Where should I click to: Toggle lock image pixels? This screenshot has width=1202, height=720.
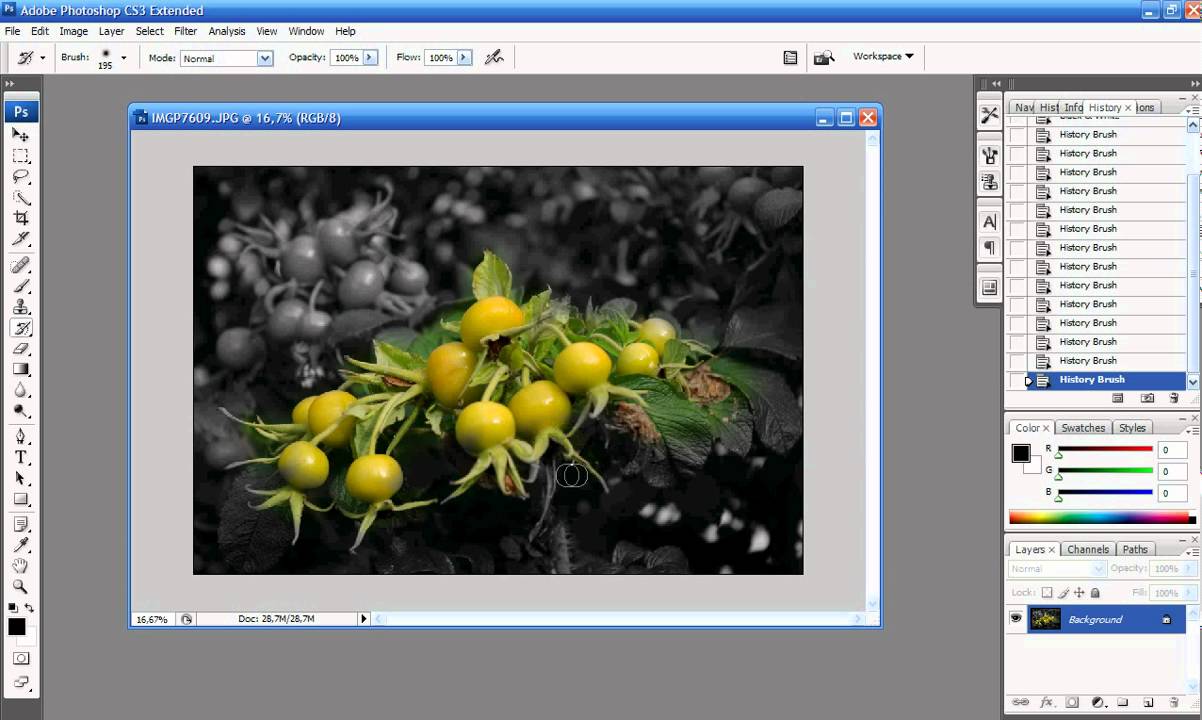[1063, 593]
